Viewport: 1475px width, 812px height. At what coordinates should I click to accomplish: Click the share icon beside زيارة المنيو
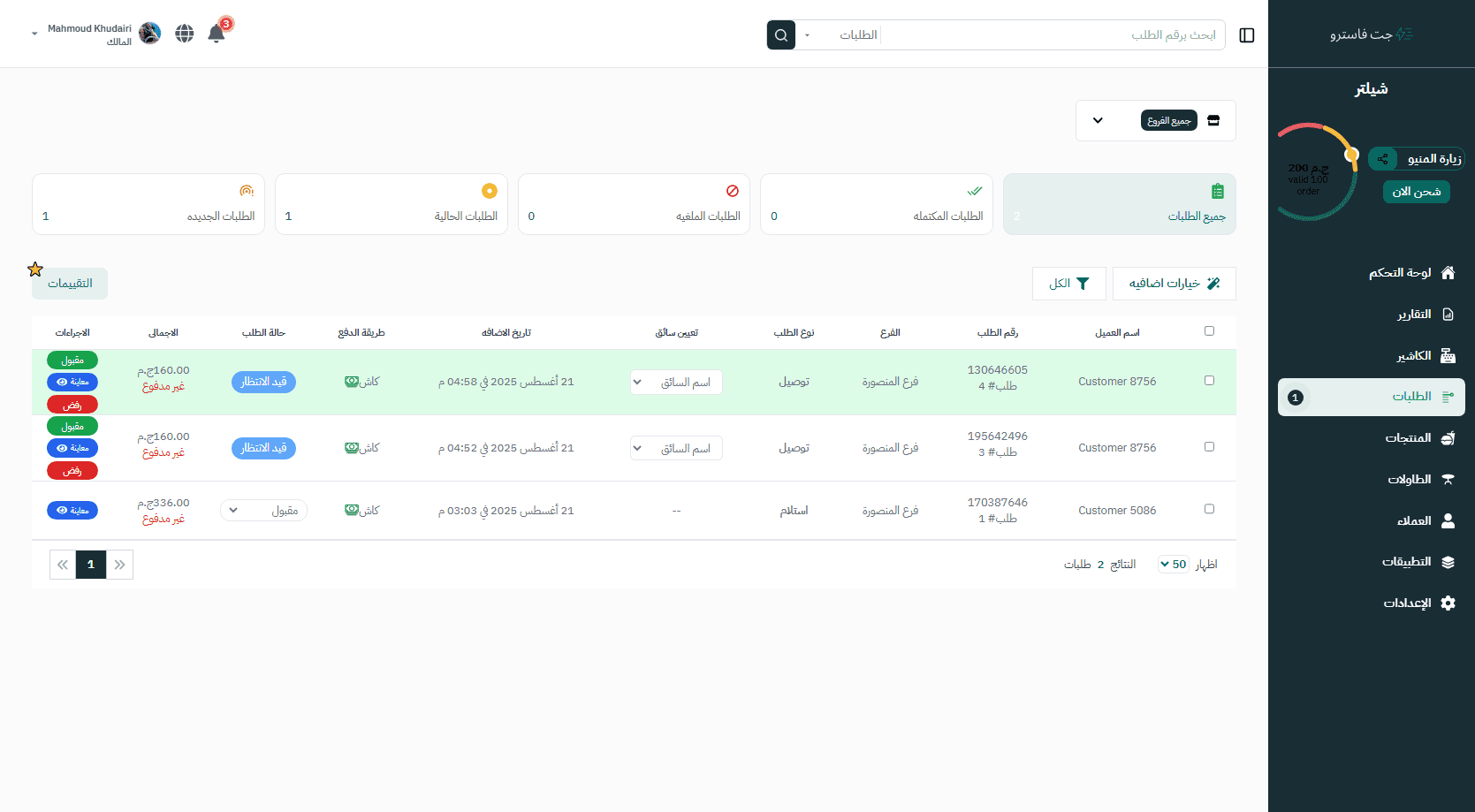pyautogui.click(x=1382, y=159)
